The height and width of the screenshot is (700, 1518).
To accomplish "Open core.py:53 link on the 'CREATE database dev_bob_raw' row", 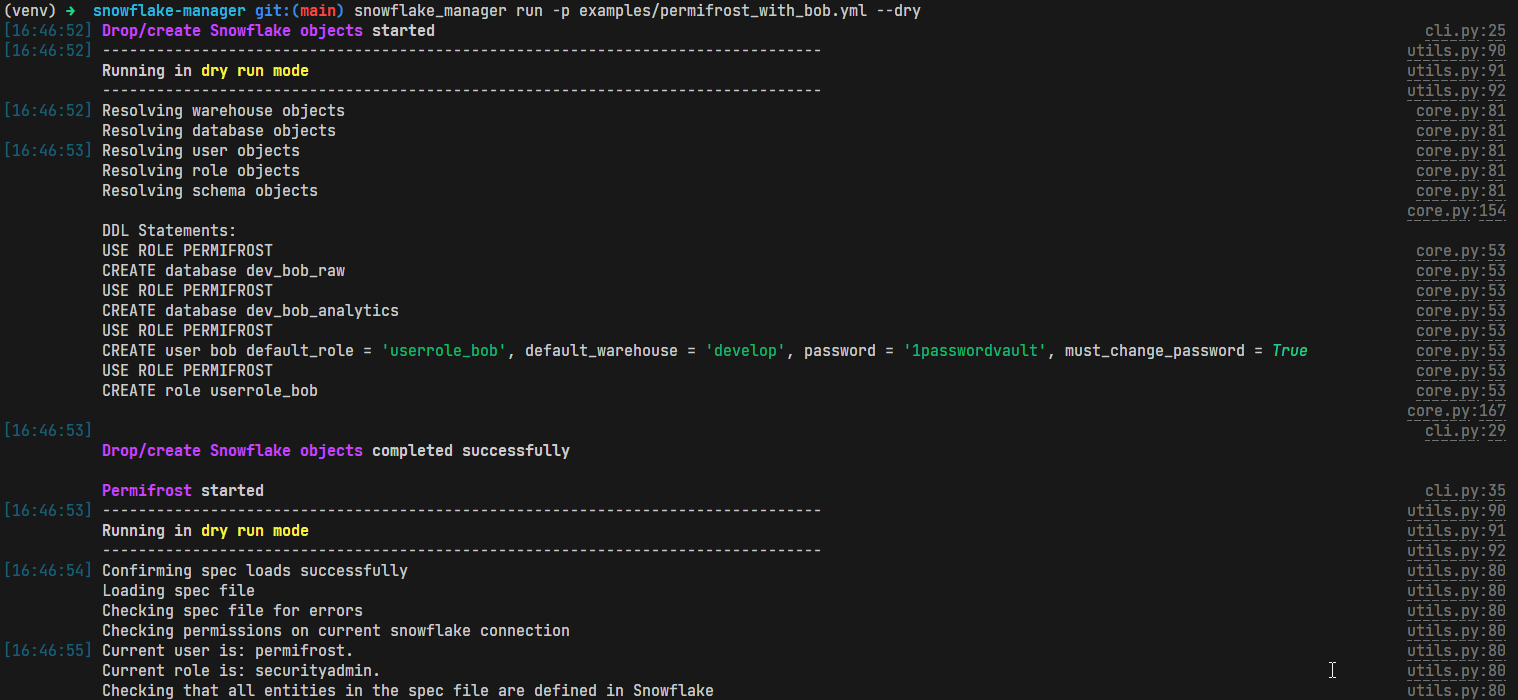I will [1461, 271].
